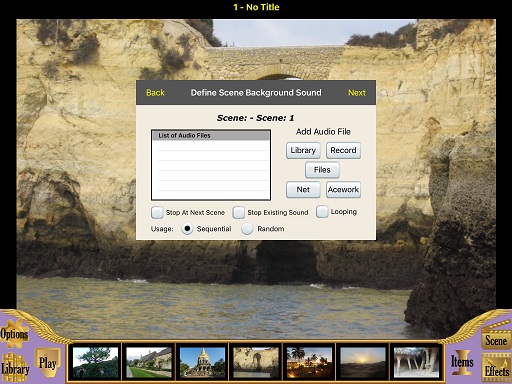This screenshot has width=512, height=384.
Task: Toggle Stop Existing Sound checkbox
Action: pos(238,212)
